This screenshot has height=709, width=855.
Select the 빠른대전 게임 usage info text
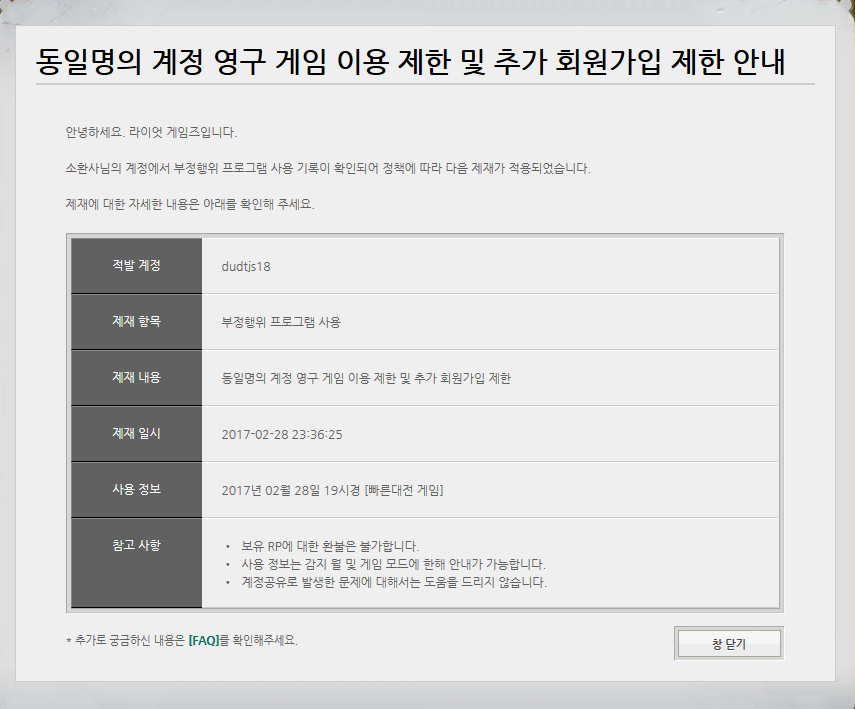coord(332,490)
